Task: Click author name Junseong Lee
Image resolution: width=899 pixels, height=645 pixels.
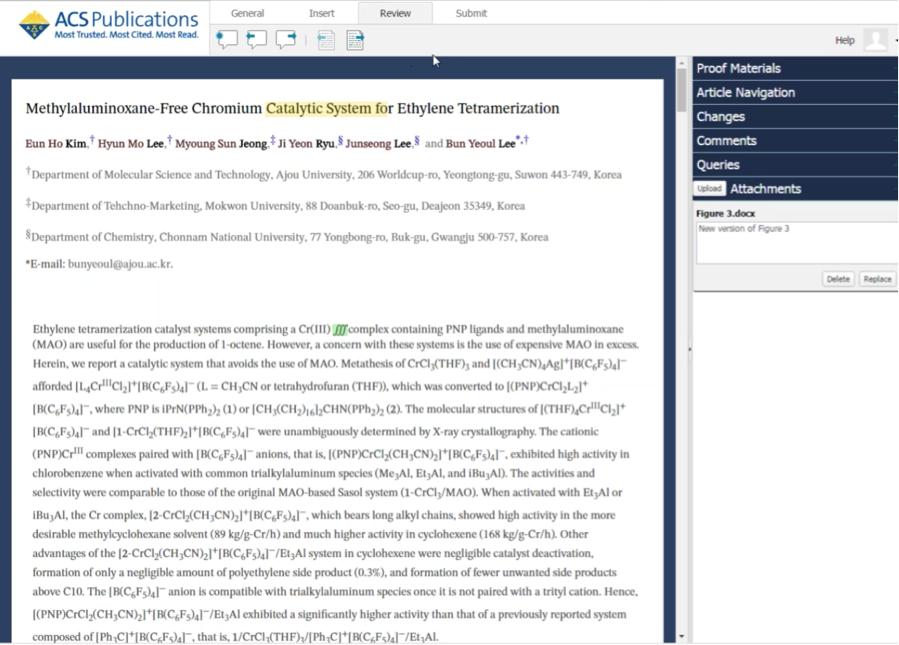Action: tap(377, 143)
